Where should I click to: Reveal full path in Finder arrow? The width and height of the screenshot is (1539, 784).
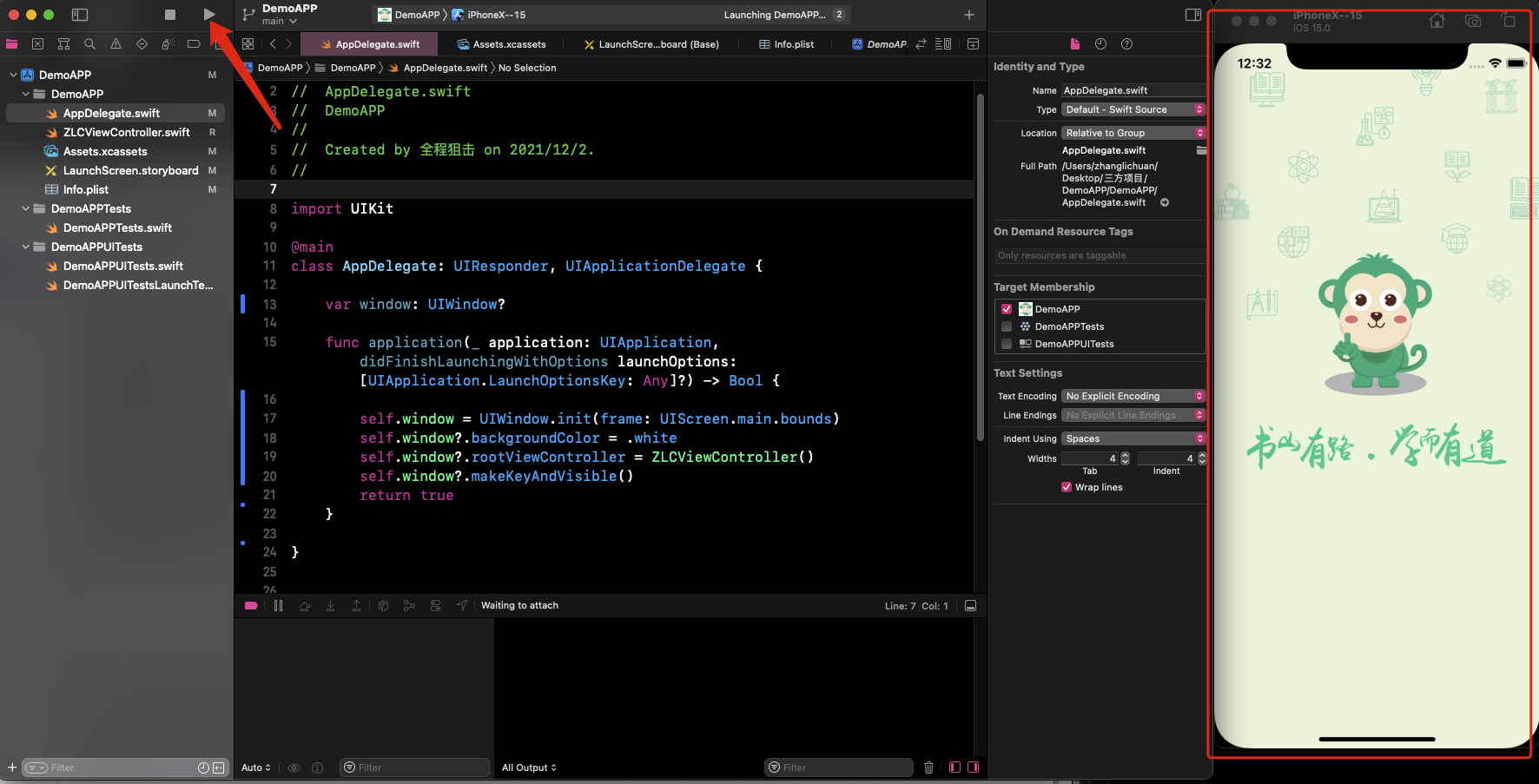click(x=1165, y=202)
